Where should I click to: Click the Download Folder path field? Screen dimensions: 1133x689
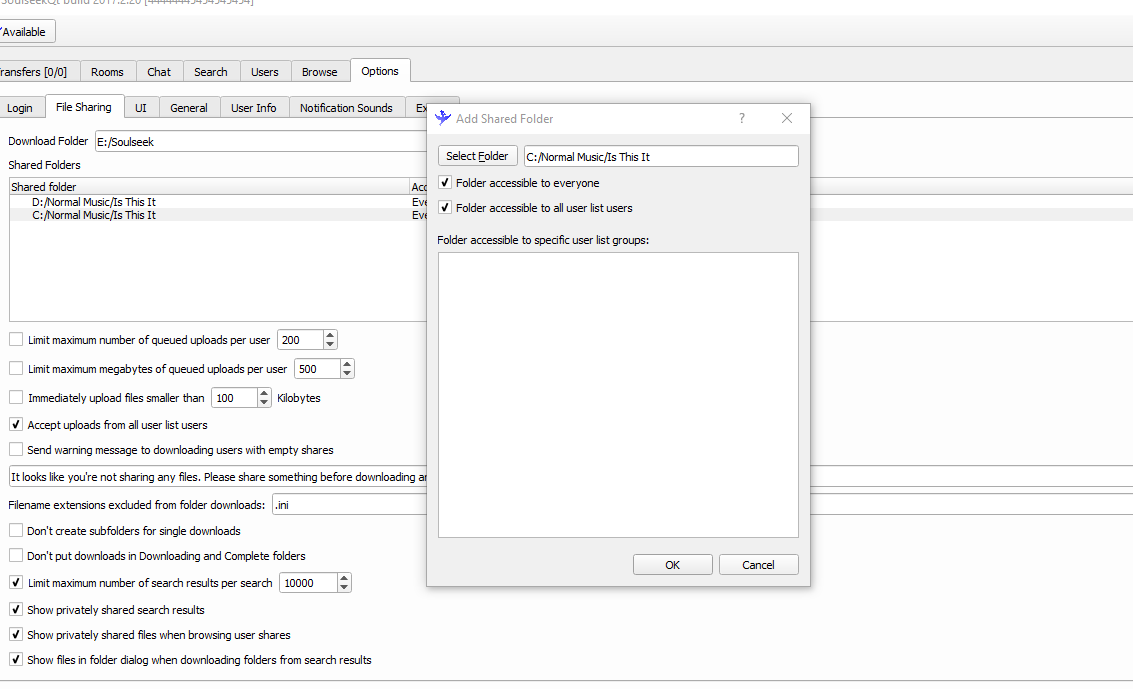[x=261, y=142]
